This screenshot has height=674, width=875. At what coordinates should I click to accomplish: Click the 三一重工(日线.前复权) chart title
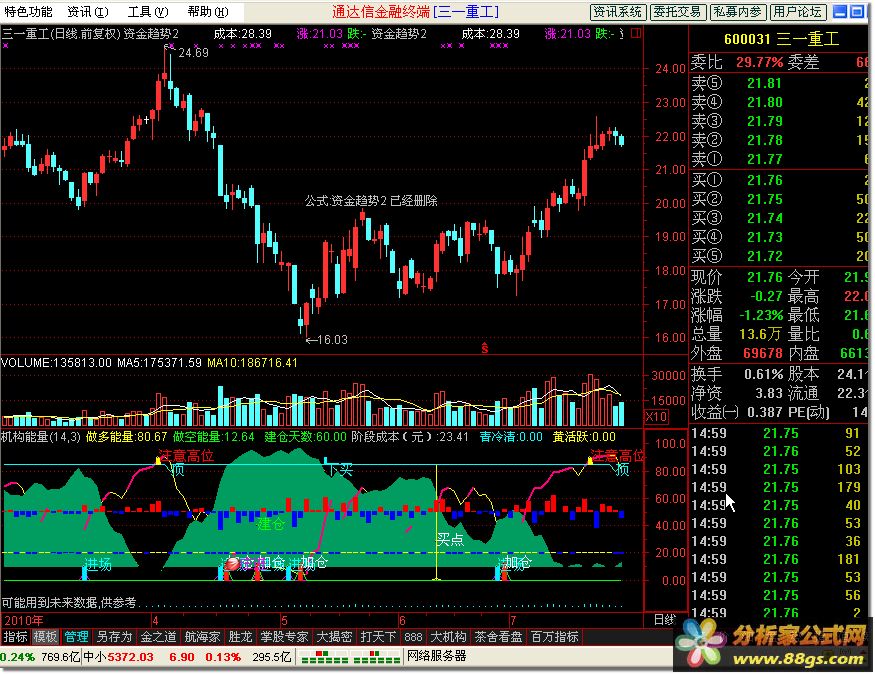[60, 33]
